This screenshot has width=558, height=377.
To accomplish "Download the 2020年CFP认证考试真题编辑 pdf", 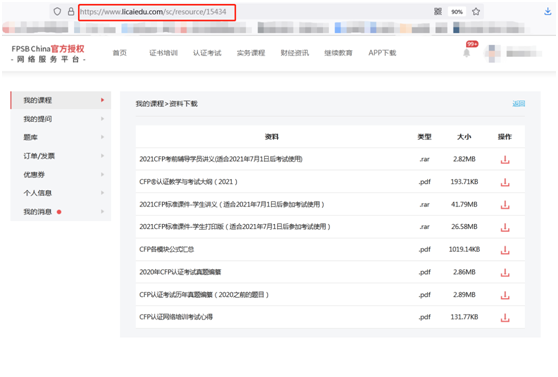I will click(505, 273).
